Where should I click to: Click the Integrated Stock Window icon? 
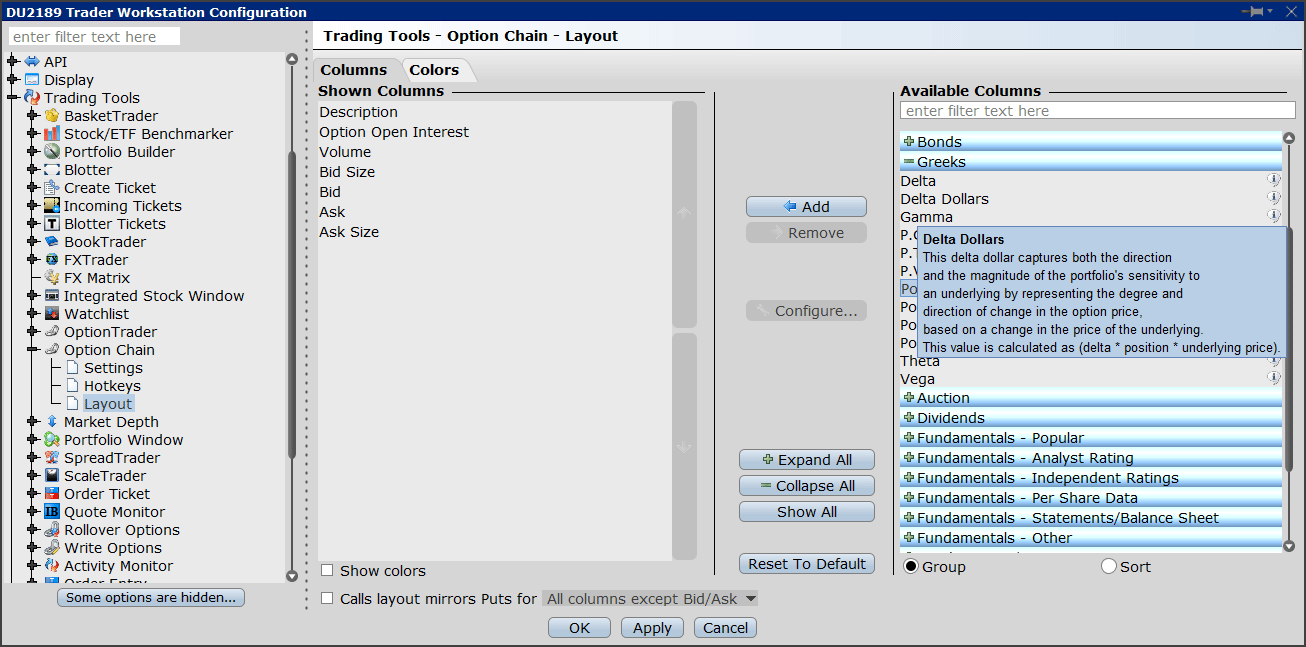(52, 296)
